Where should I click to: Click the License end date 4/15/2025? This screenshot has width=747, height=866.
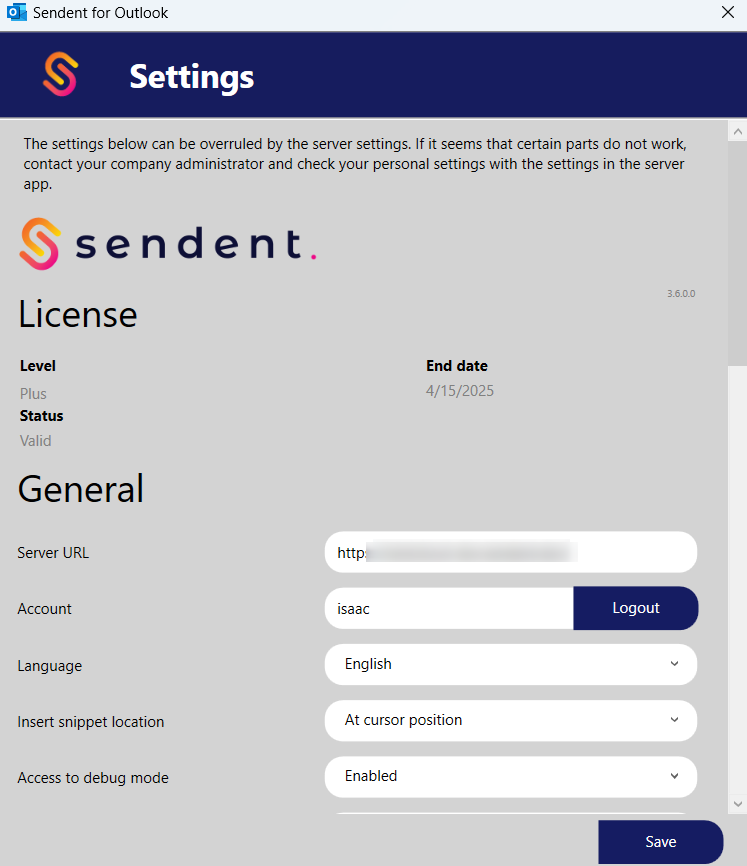coord(460,391)
